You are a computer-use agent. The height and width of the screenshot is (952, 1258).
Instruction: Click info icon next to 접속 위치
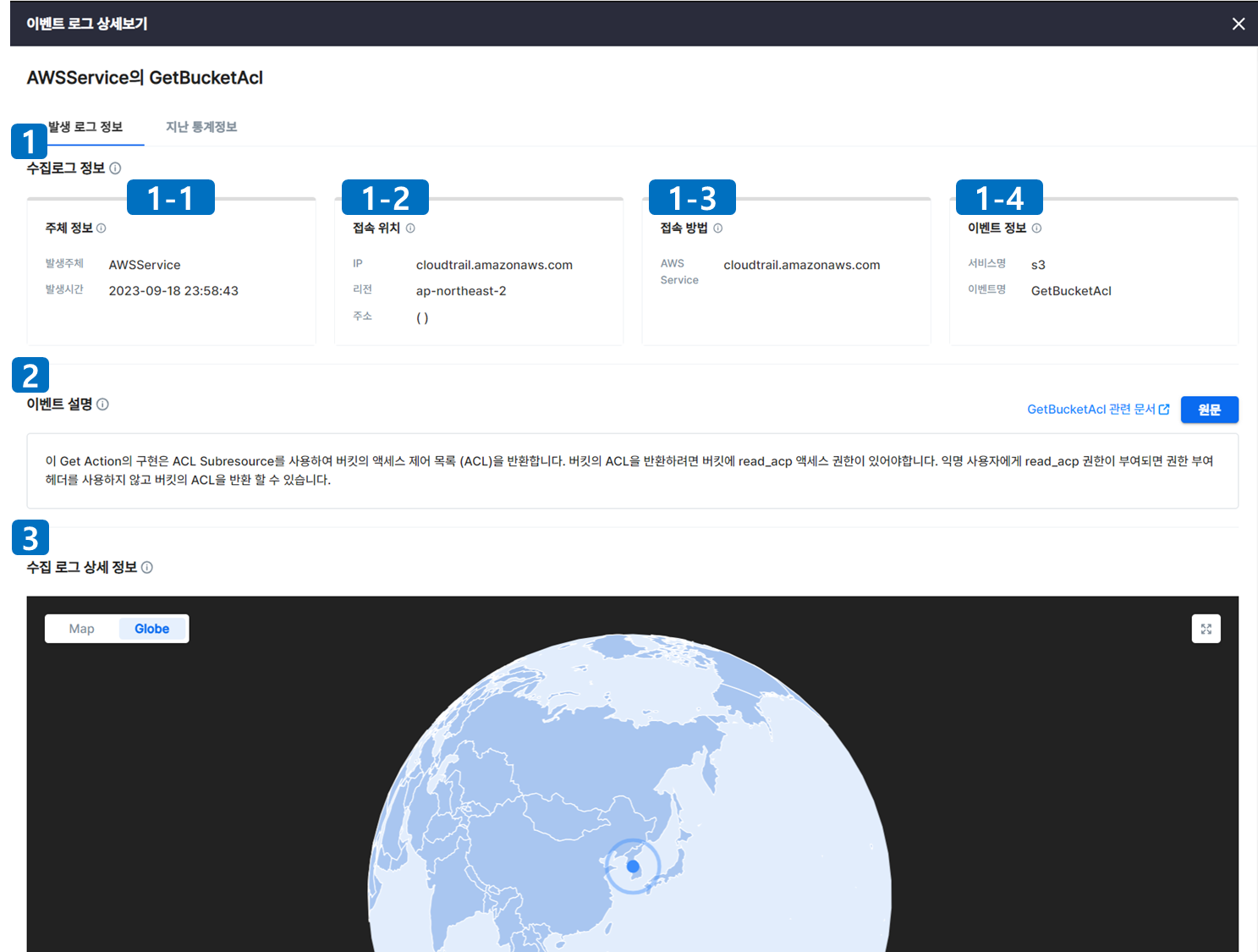410,228
